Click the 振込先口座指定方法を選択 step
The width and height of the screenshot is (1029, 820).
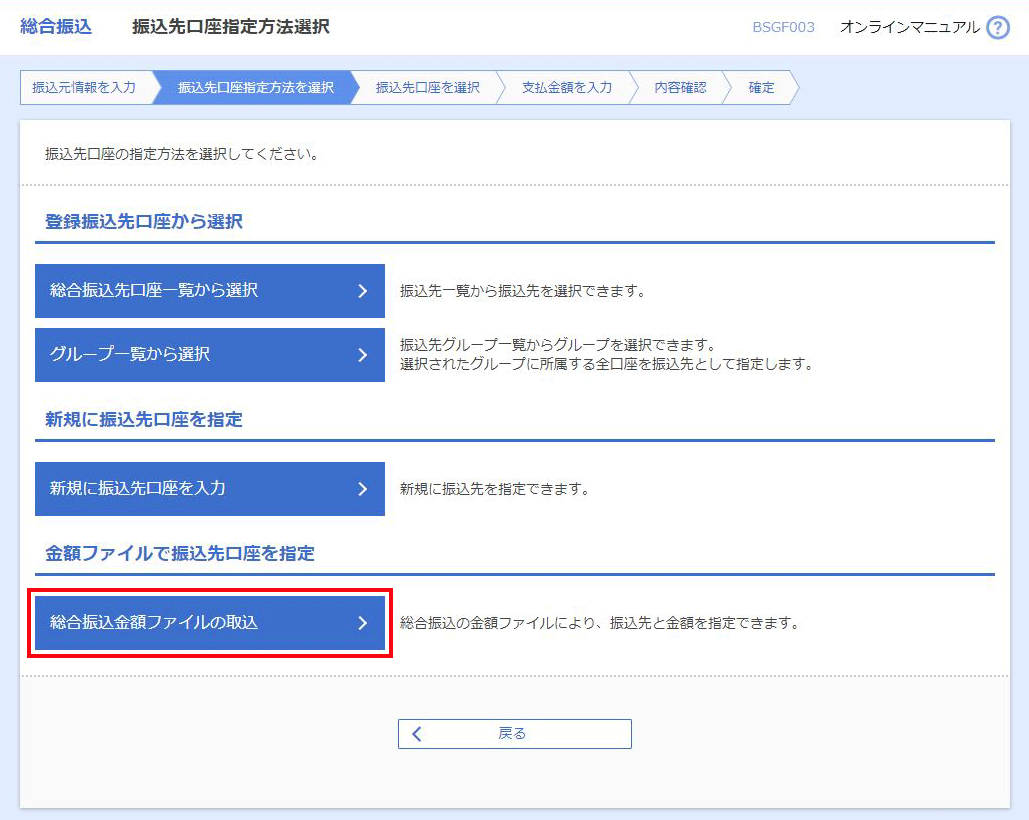click(256, 88)
